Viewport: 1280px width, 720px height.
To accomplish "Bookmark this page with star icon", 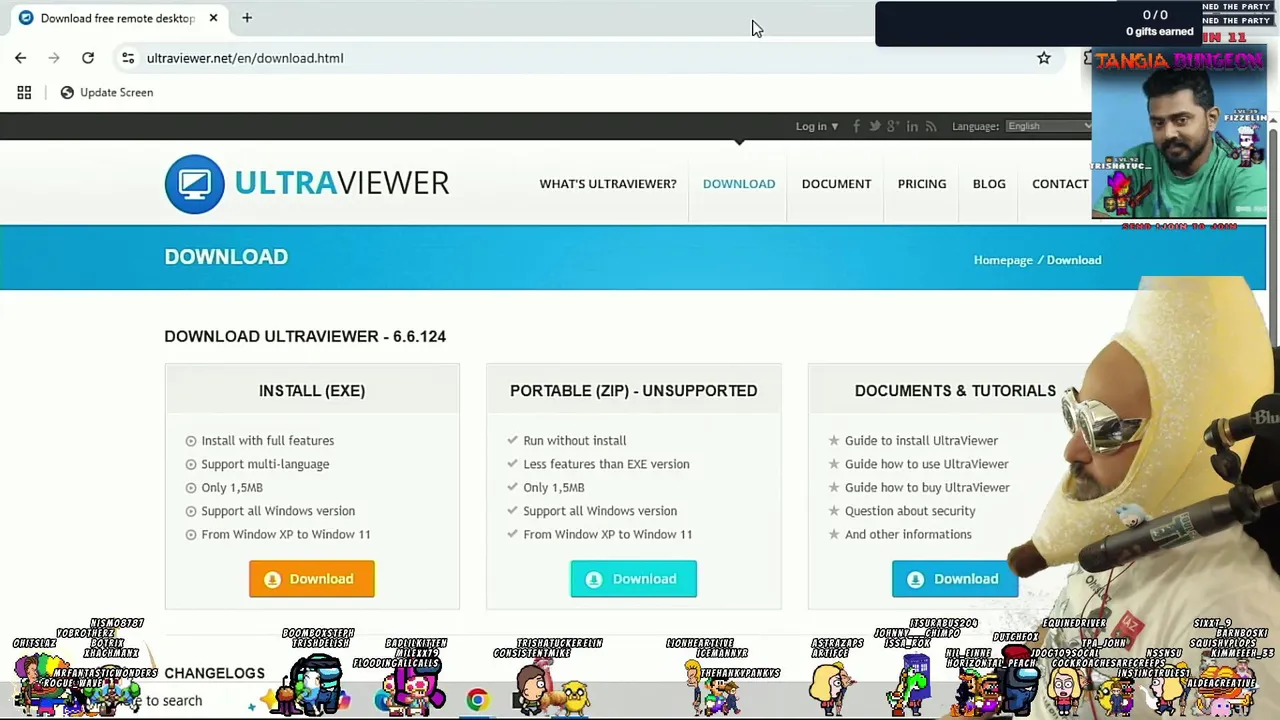I will [x=1044, y=58].
